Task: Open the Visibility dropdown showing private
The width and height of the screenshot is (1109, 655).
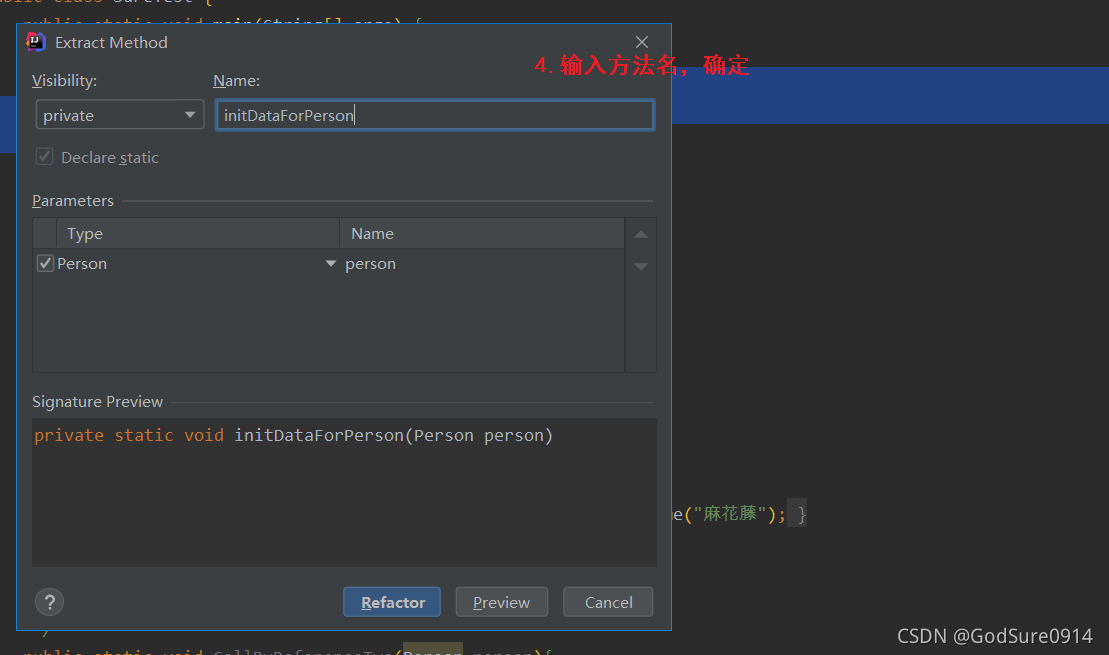Action: click(120, 115)
